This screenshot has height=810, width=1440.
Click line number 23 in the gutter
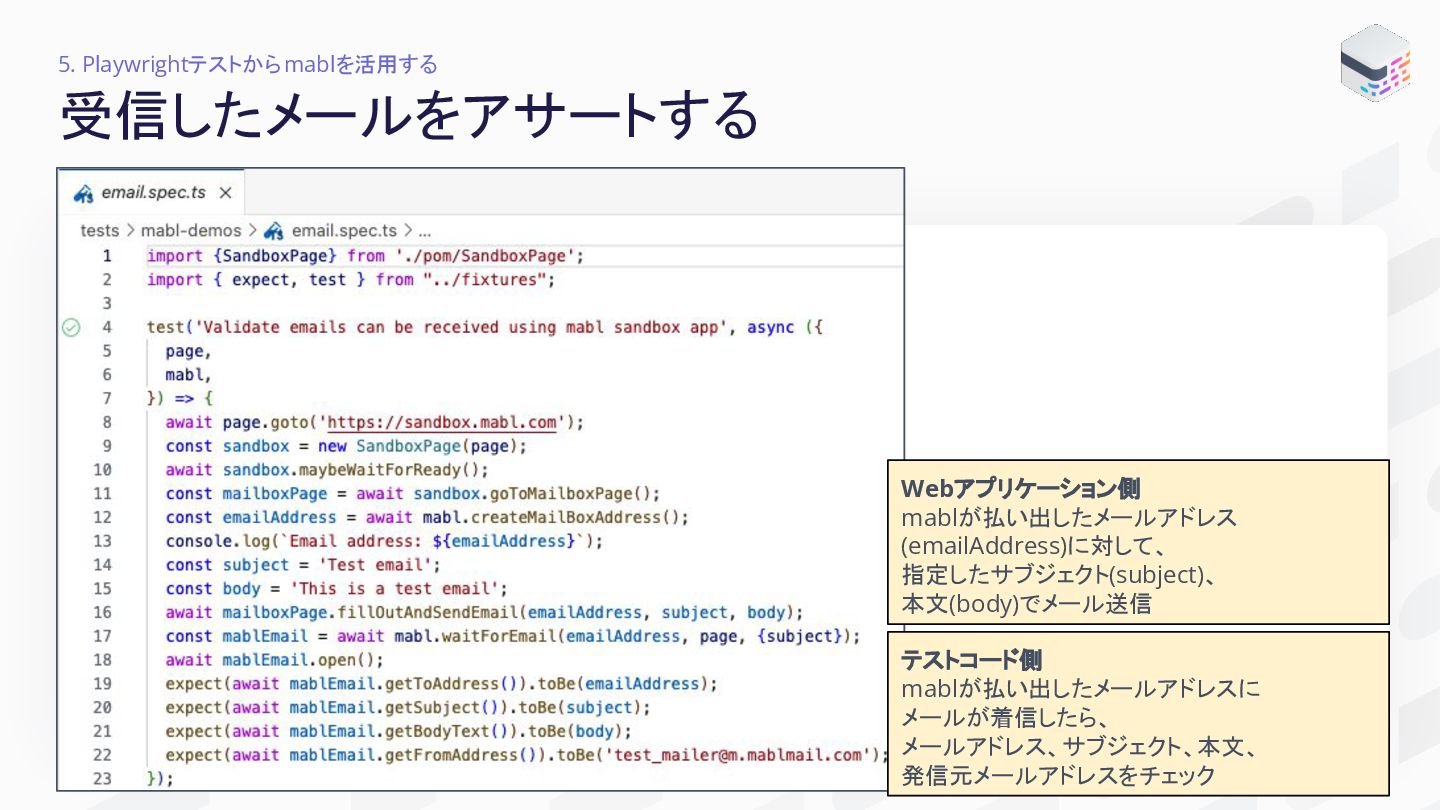[102, 779]
